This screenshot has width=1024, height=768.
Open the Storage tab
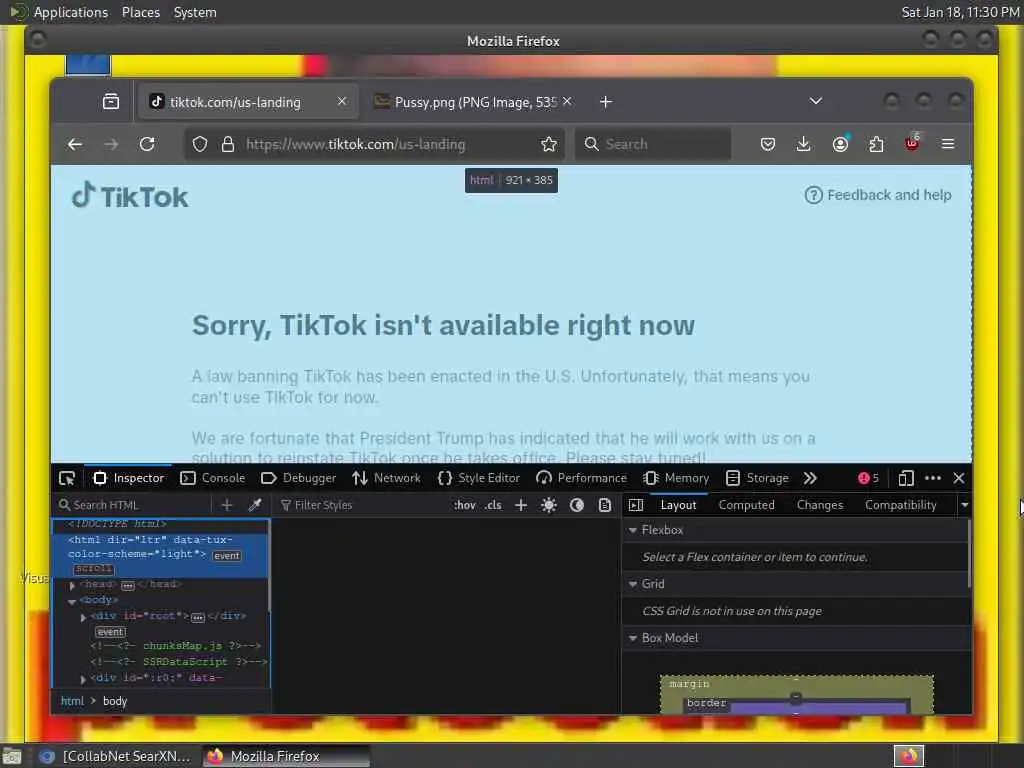pos(758,478)
